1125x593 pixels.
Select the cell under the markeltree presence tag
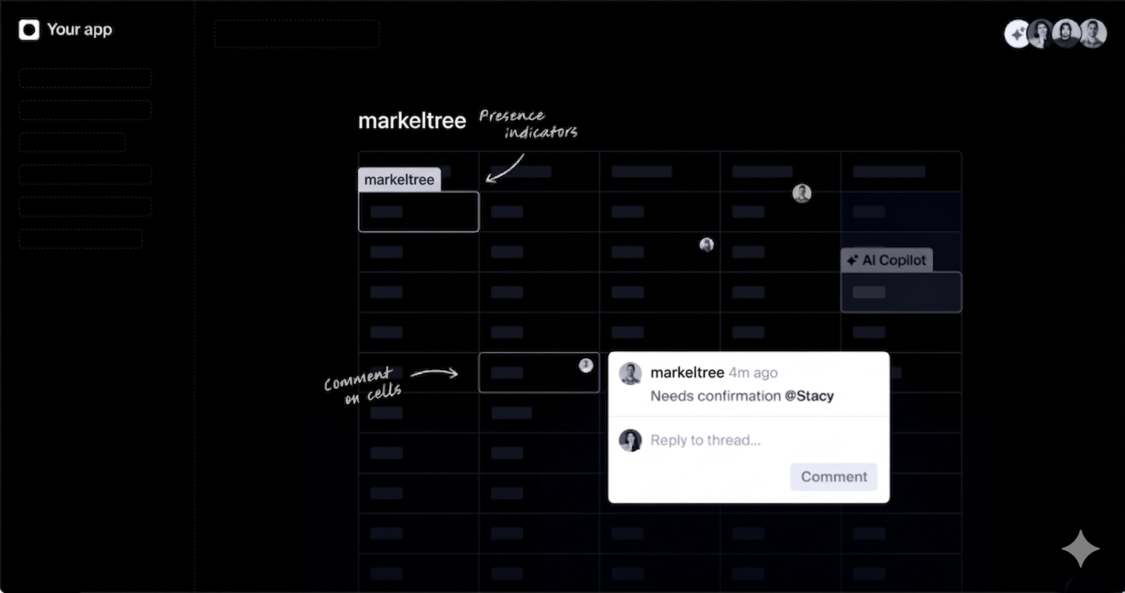pyautogui.click(x=418, y=212)
